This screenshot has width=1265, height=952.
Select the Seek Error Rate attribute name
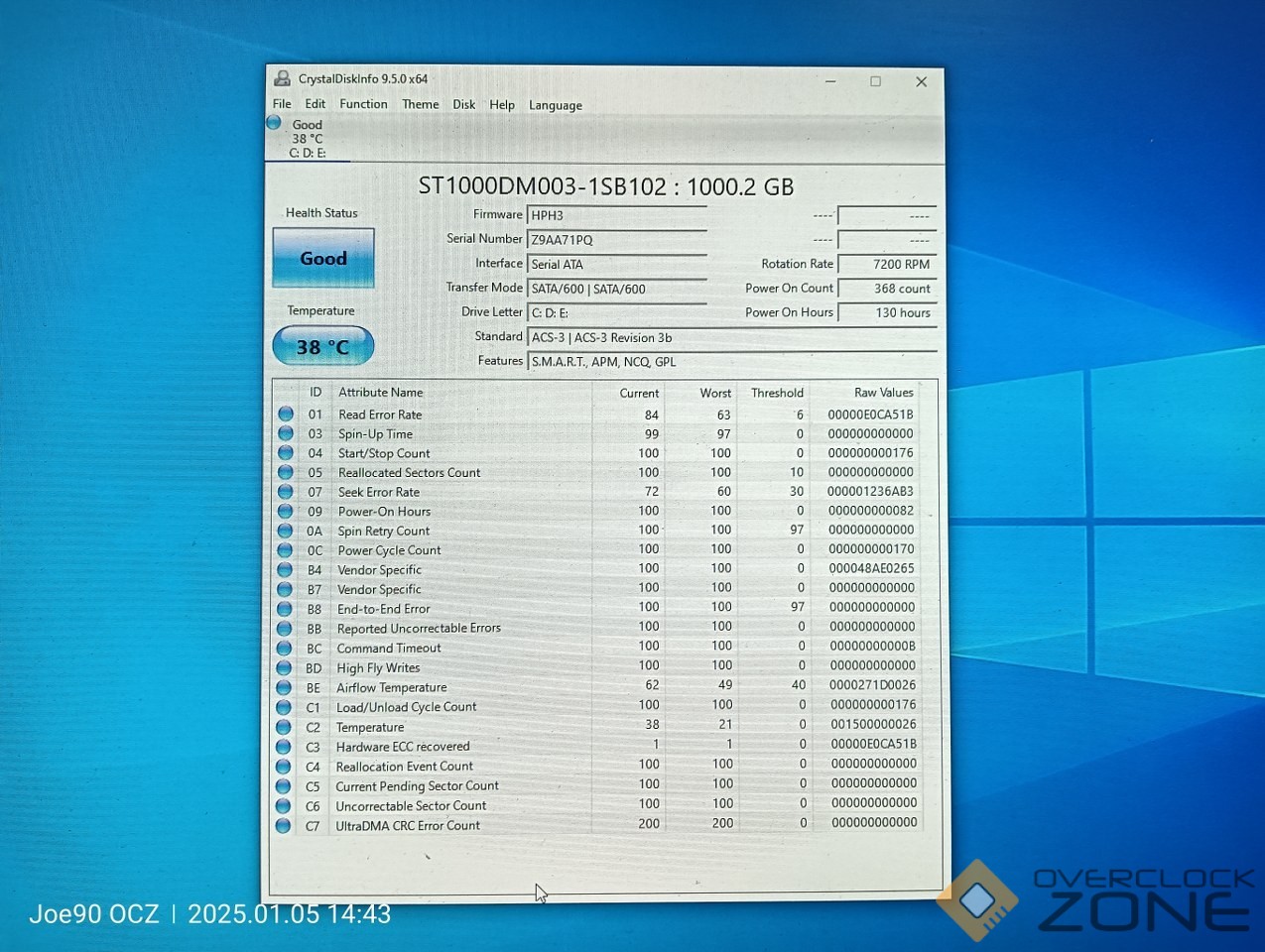379,492
